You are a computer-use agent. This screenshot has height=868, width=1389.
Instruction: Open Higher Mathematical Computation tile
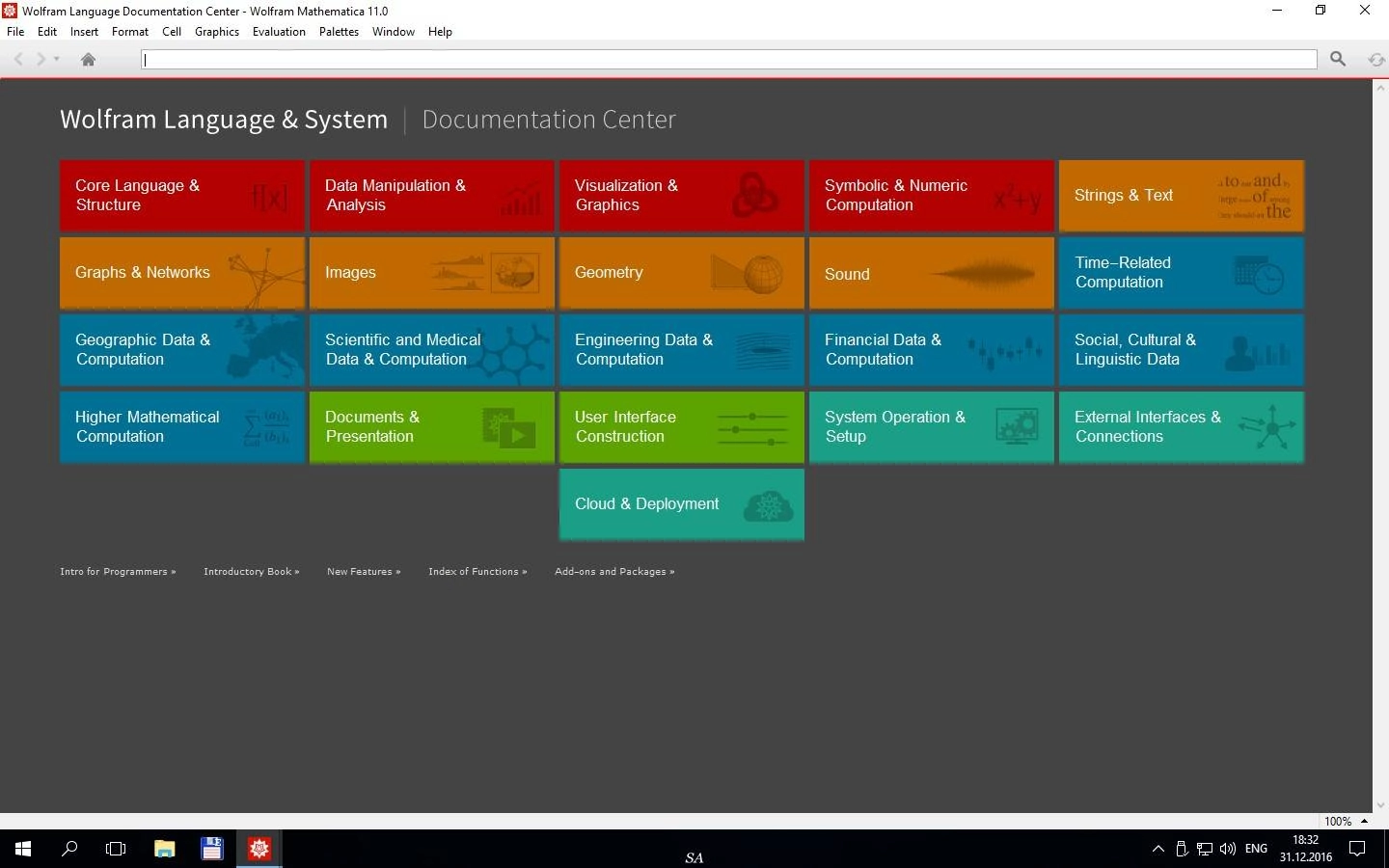click(x=182, y=427)
